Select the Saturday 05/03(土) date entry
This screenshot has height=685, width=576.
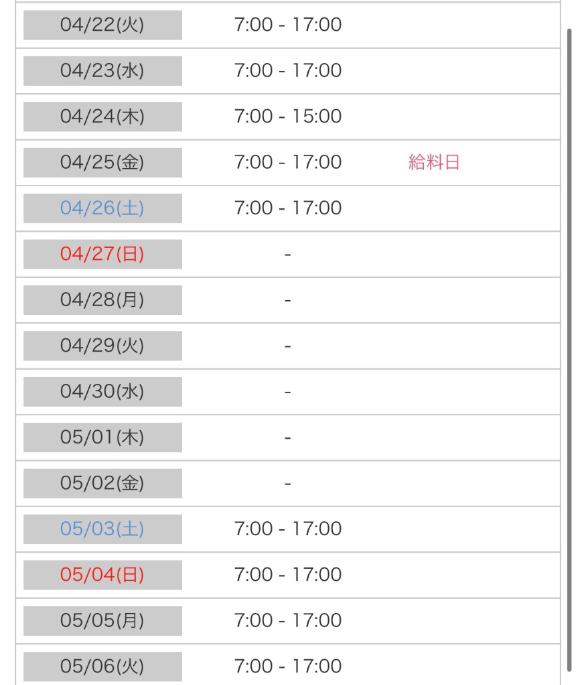[102, 529]
